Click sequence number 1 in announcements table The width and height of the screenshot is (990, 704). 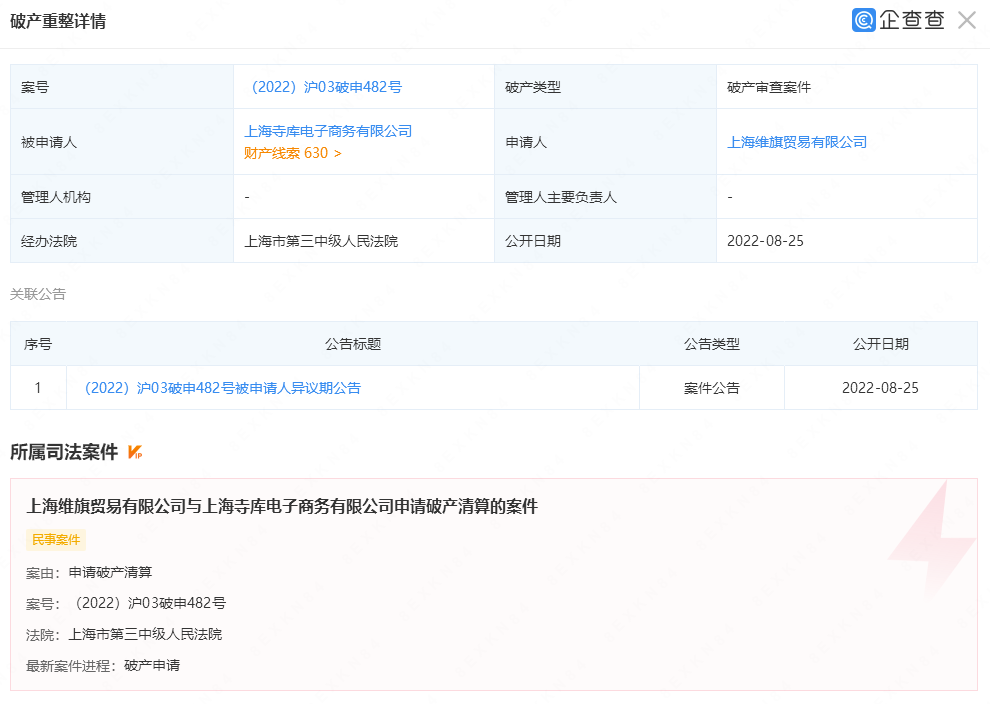pyautogui.click(x=38, y=388)
